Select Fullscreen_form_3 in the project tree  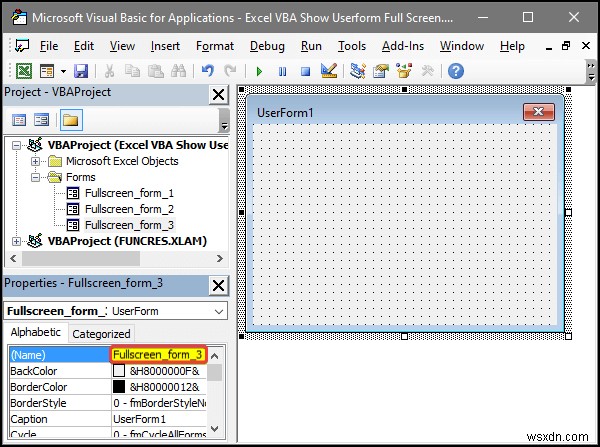pyautogui.click(x=129, y=225)
